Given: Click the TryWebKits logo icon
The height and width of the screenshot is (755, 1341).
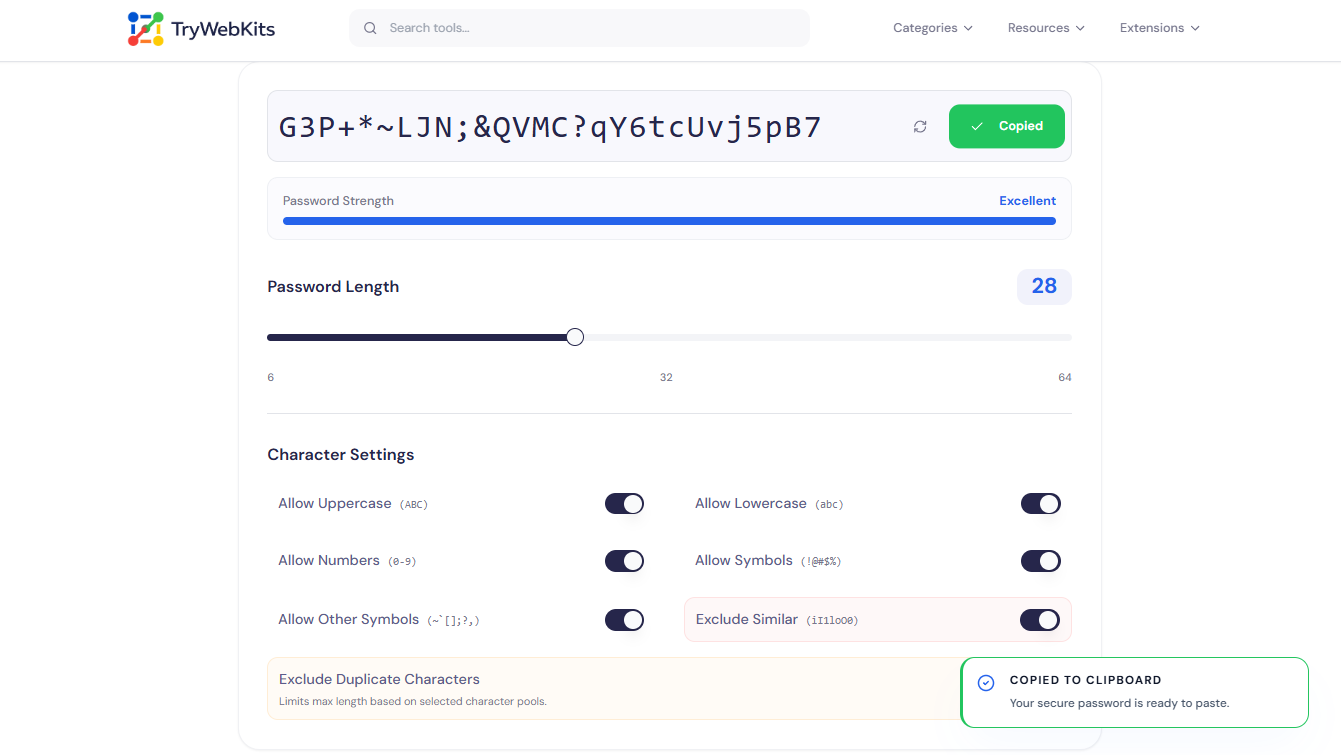Looking at the screenshot, I should tap(143, 28).
